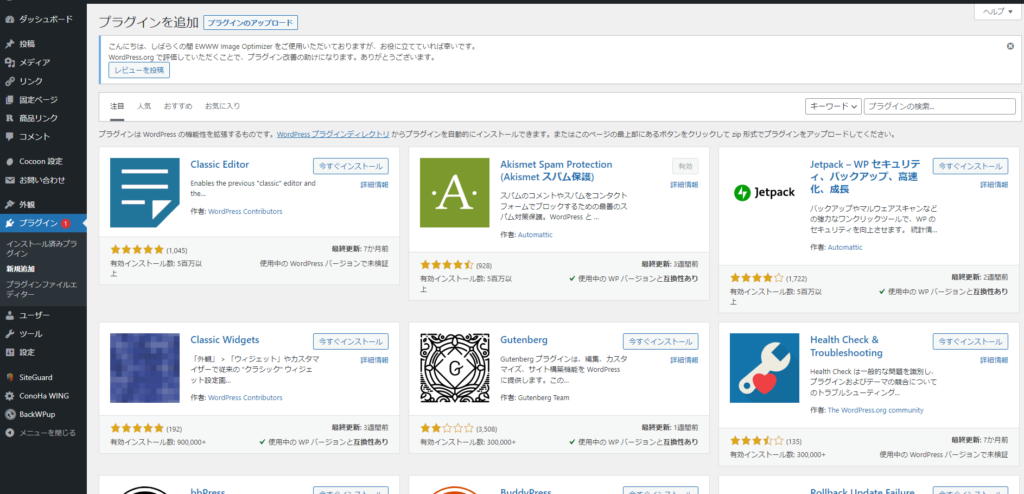Open 詳細情報 for Health Check & Troubleshooting
Image resolution: width=1024 pixels, height=494 pixels.
pyautogui.click(x=993, y=360)
